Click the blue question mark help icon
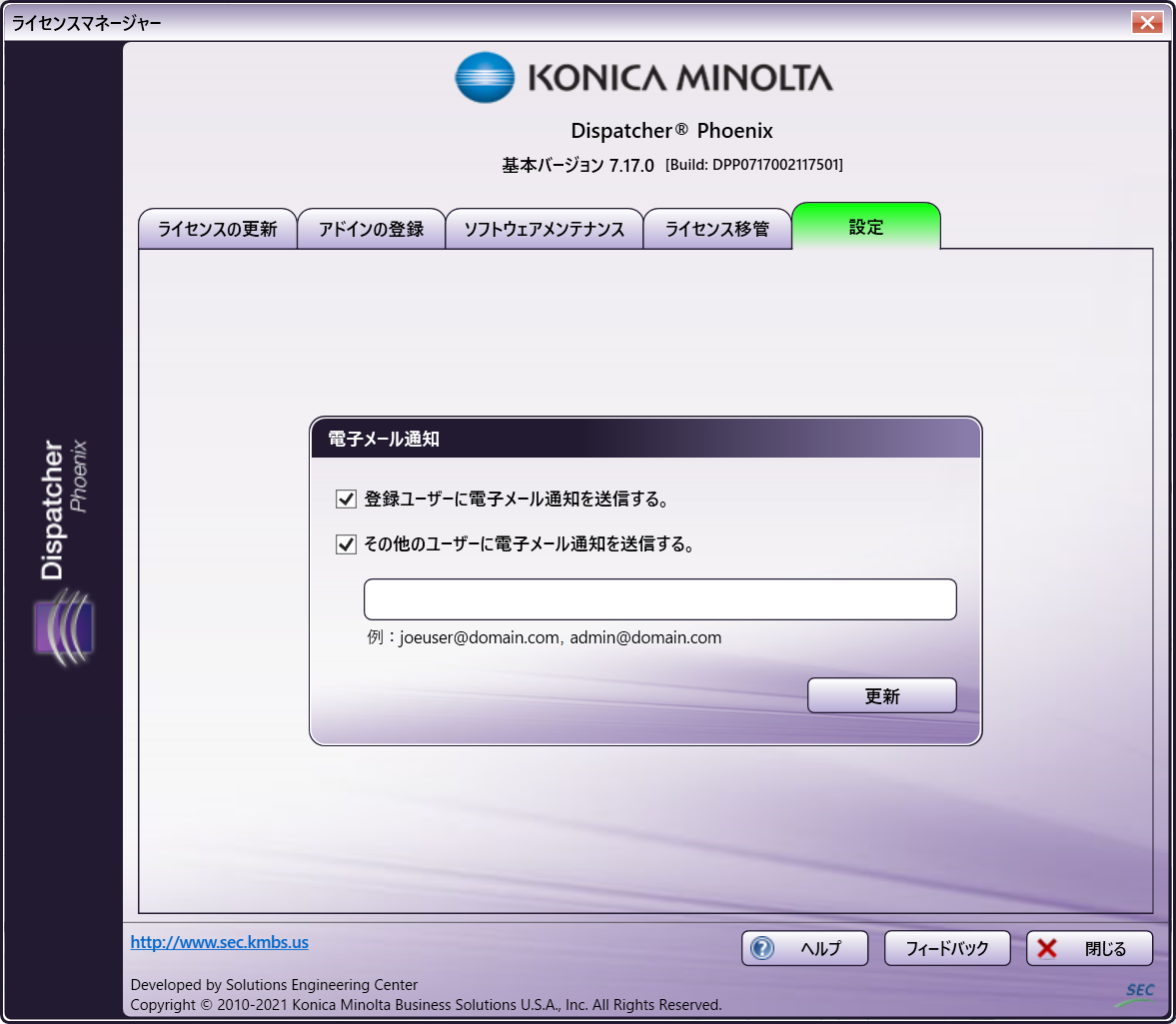 pos(762,948)
